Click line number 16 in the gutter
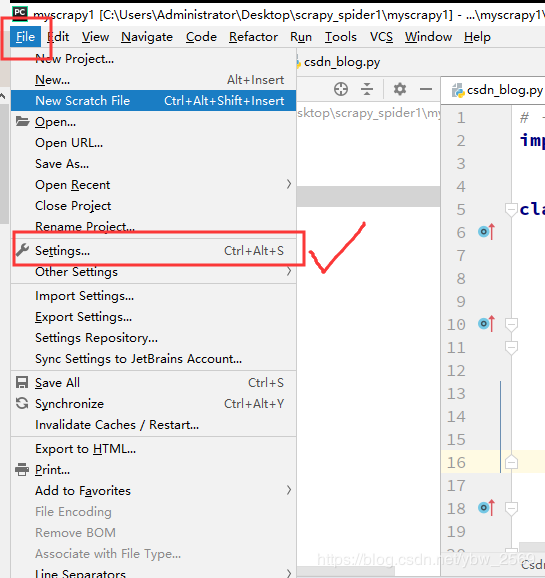Screen dimensions: 545x578 pyautogui.click(x=456, y=462)
